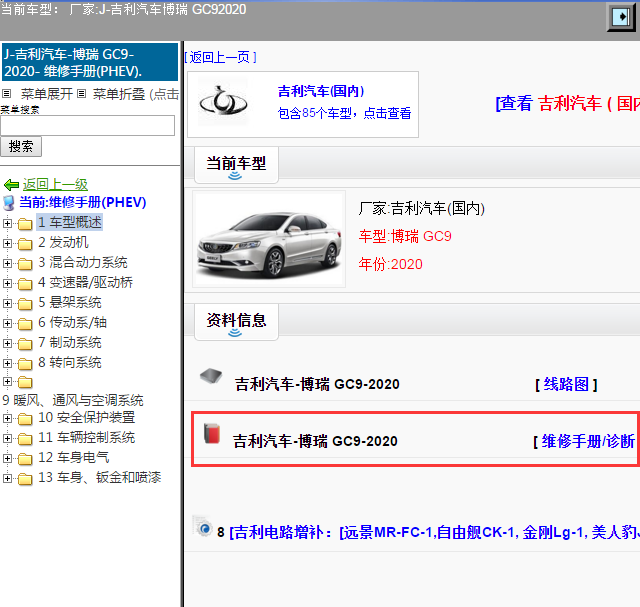Expand the 3 混合动力系统 tree node

coord(7,263)
